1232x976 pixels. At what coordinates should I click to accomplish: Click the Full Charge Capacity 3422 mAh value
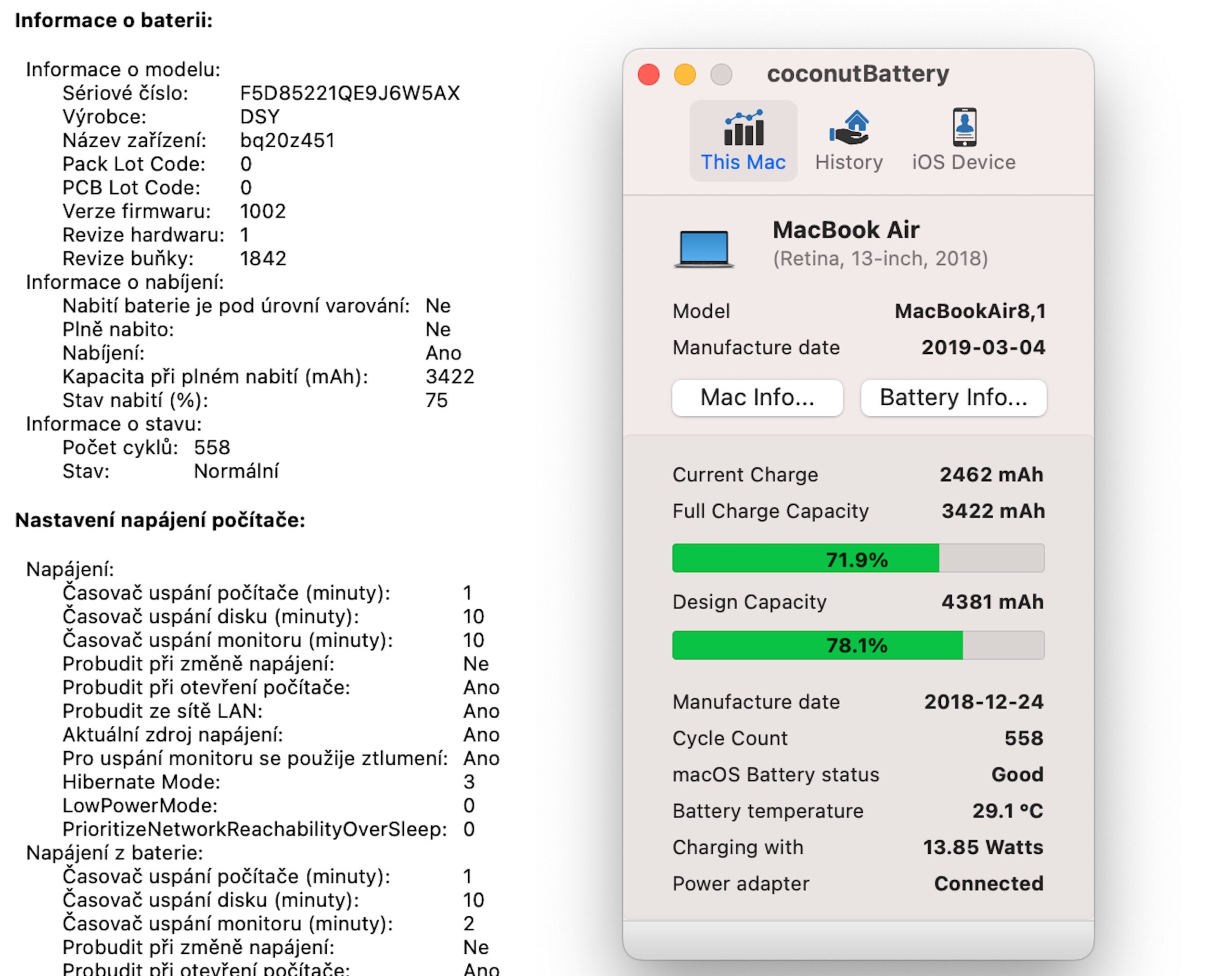(x=993, y=511)
